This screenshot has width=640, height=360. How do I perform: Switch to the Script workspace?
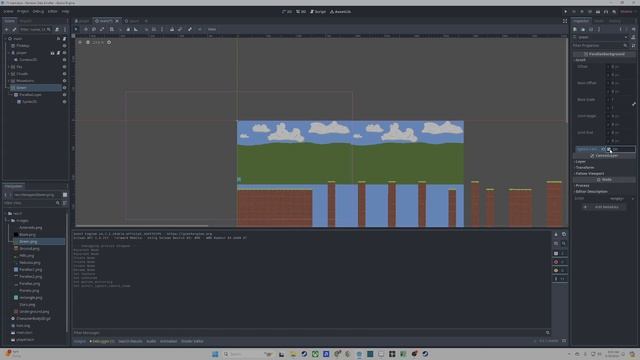[318, 12]
